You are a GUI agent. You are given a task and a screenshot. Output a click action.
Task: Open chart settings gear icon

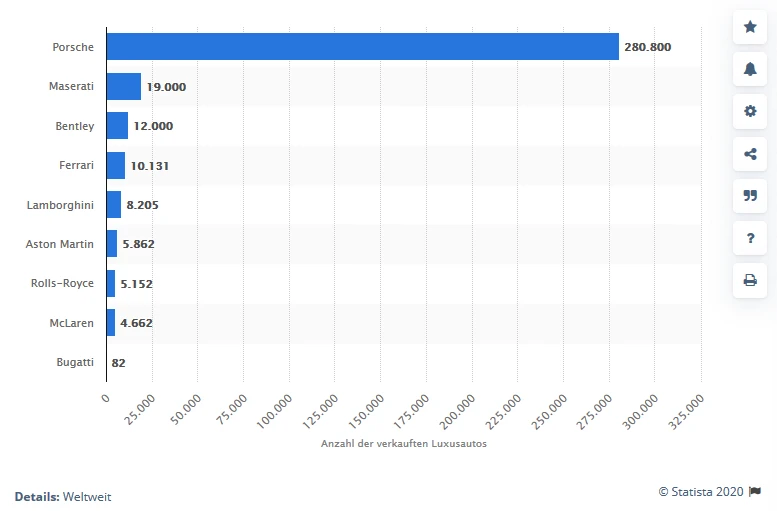(x=750, y=111)
